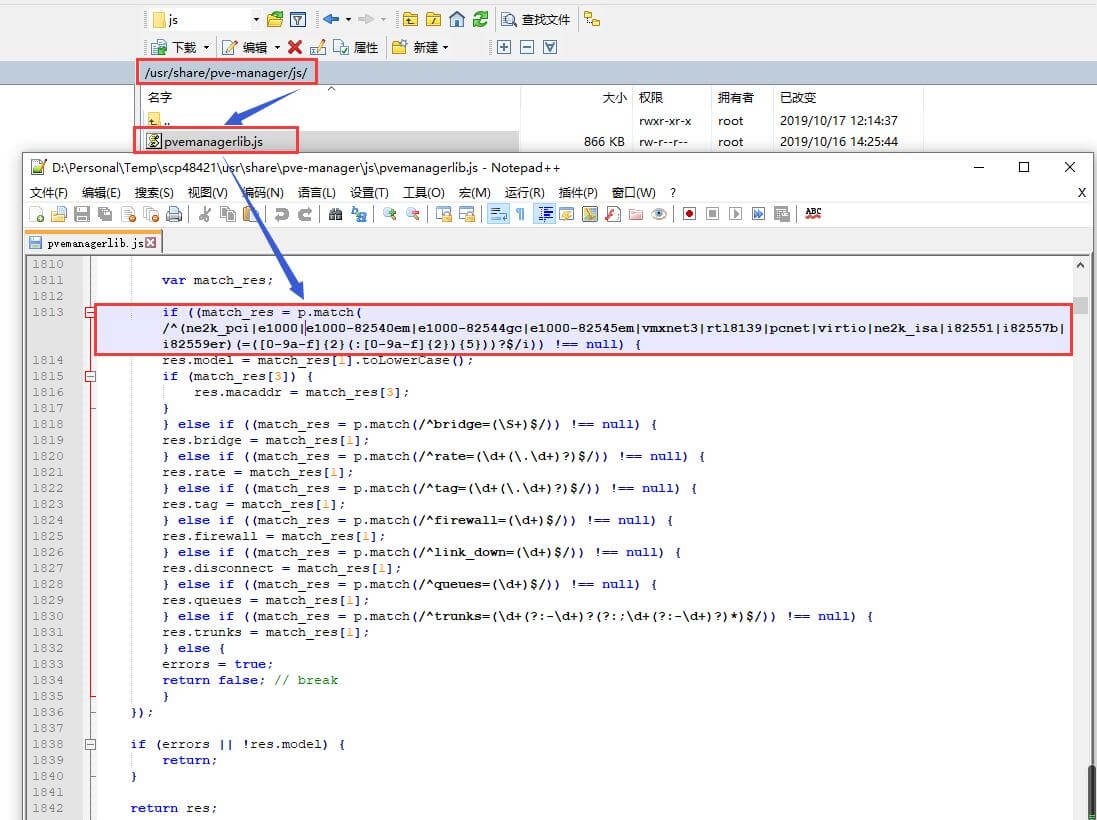Screen dimensions: 1097x820
Task: Click the Save file icon in Notepad++
Action: pyautogui.click(x=83, y=214)
